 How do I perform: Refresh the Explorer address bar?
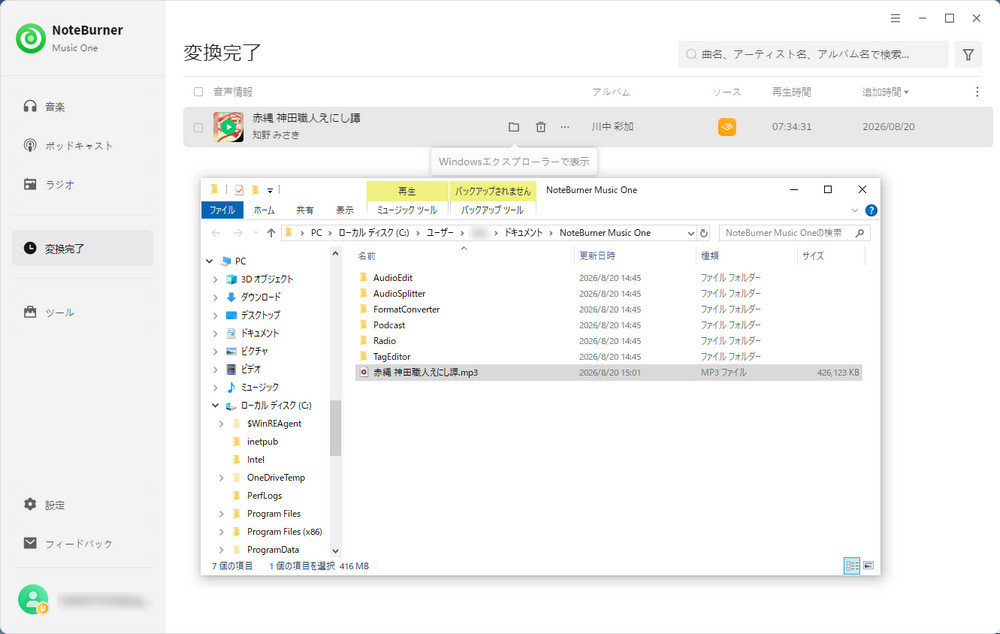[x=704, y=233]
